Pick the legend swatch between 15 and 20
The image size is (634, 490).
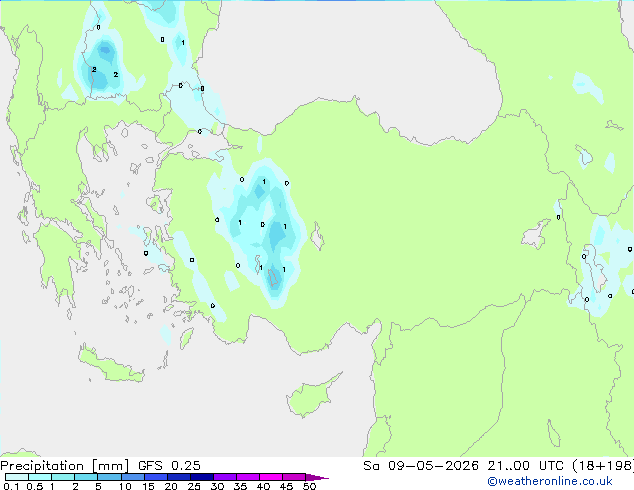(x=156, y=477)
